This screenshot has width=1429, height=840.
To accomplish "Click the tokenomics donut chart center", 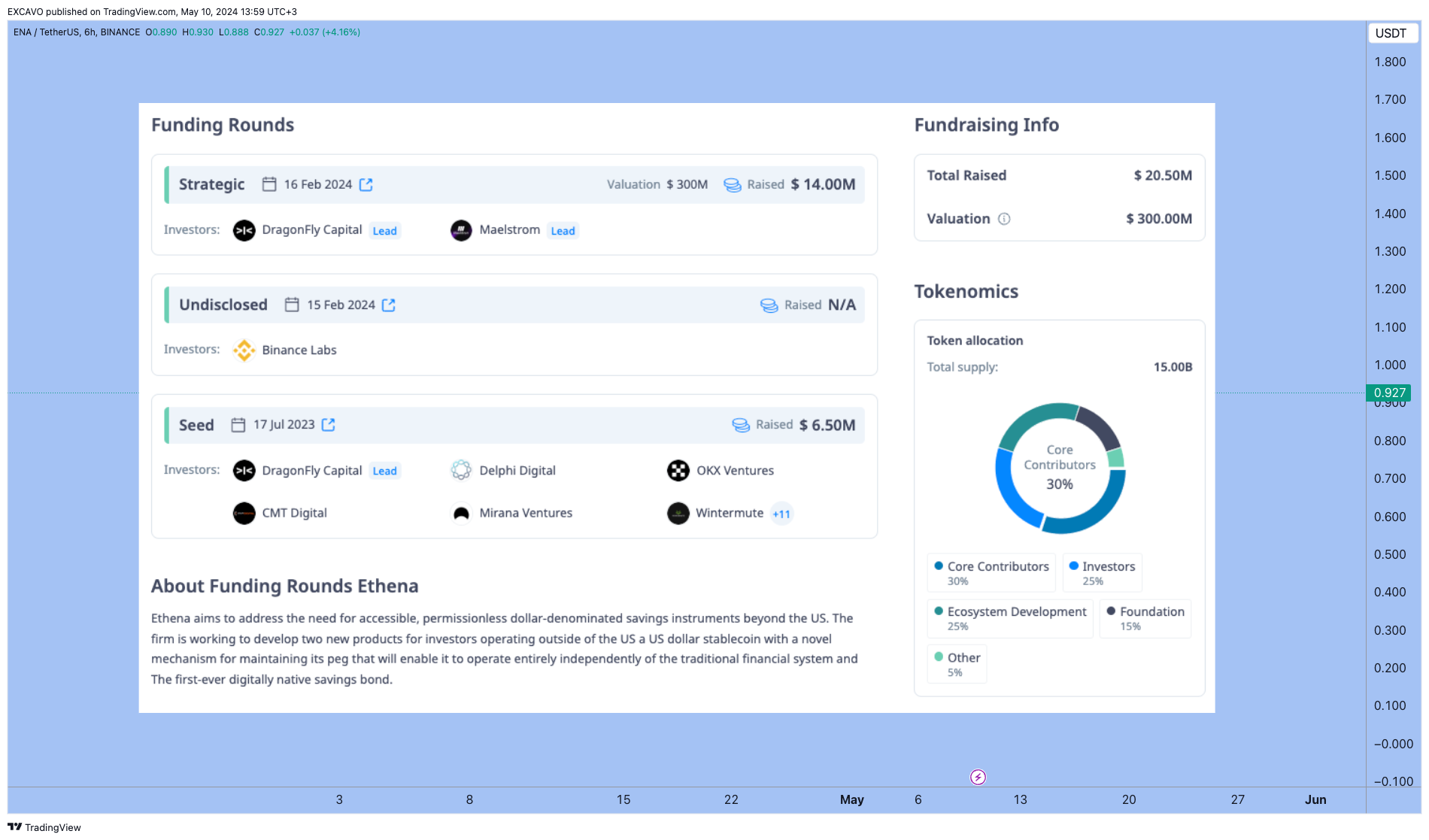I will click(x=1060, y=468).
